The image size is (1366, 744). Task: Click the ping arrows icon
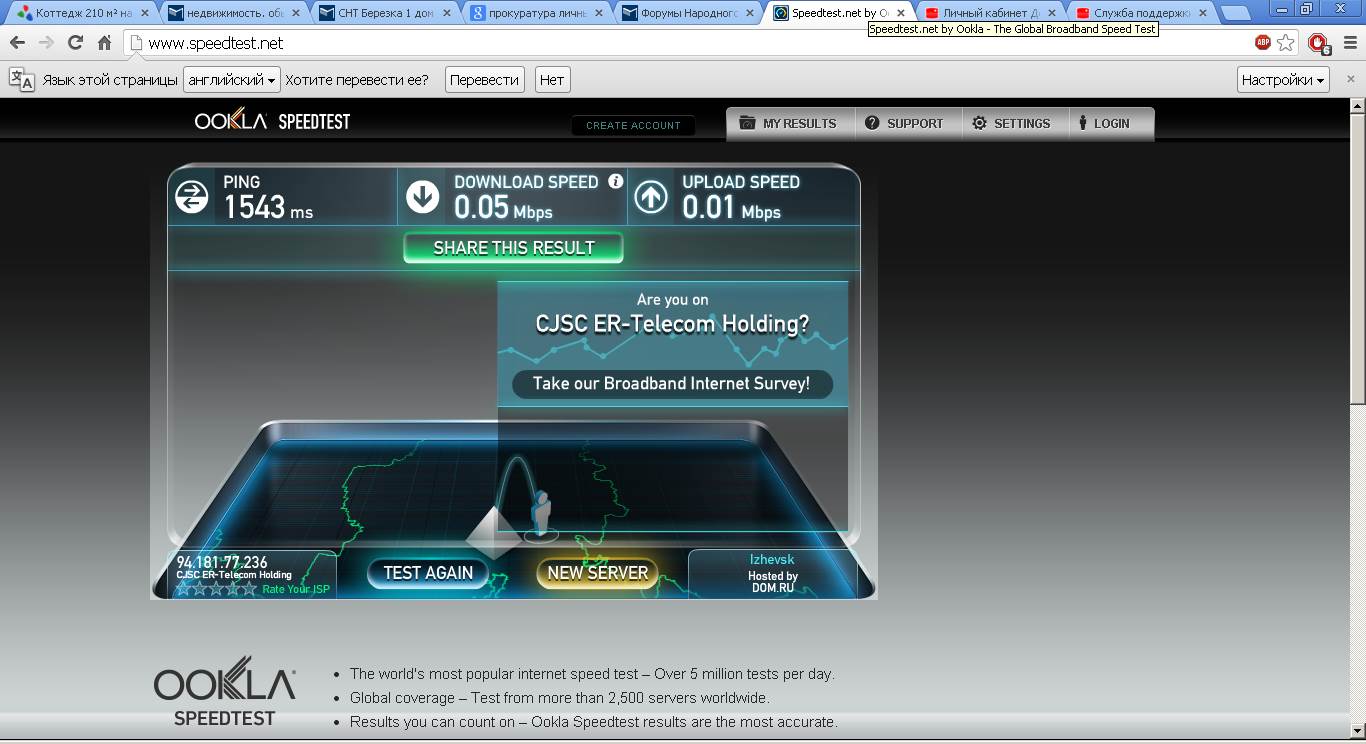point(191,196)
